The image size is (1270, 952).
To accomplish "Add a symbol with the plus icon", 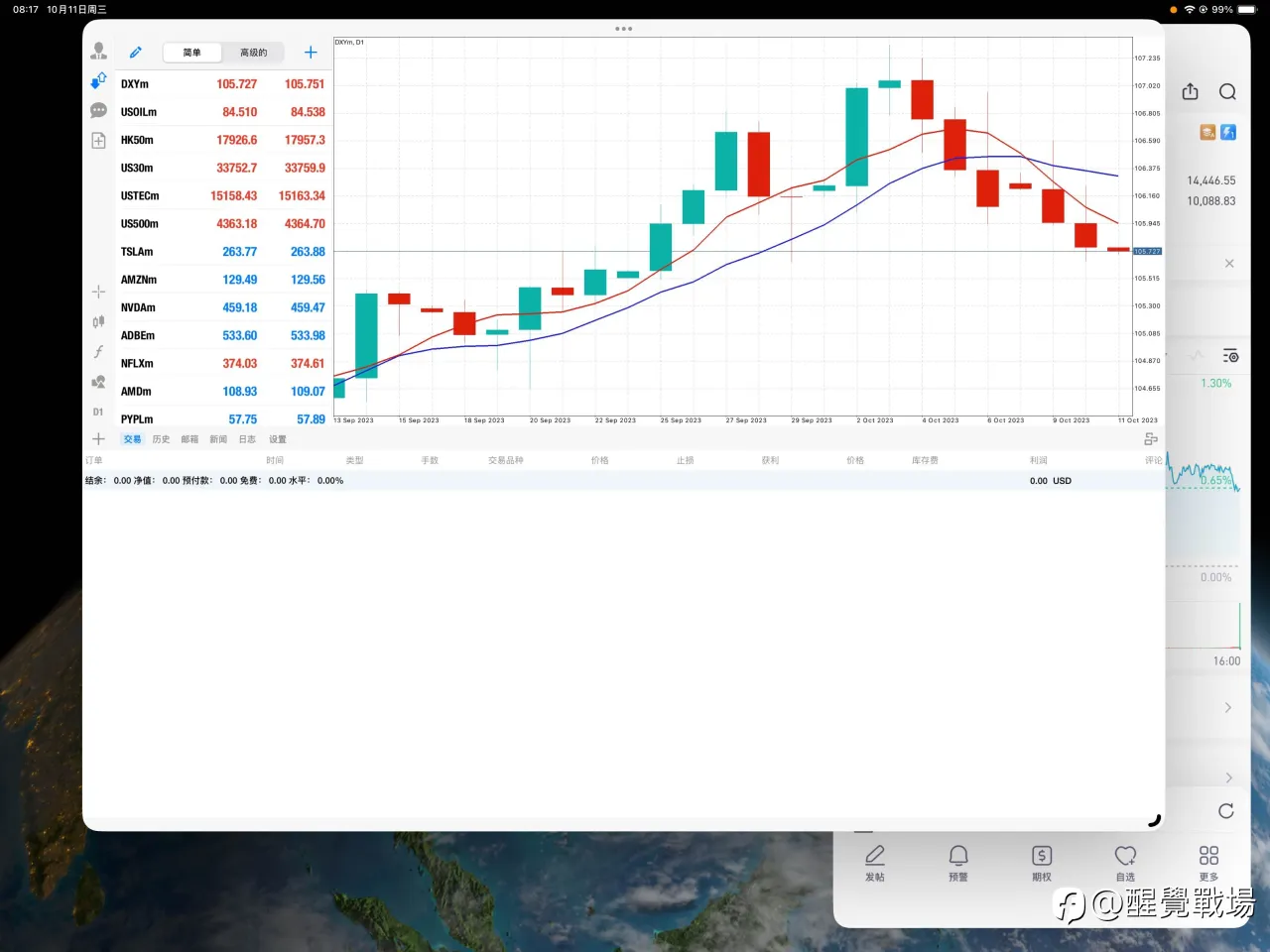I will click(x=311, y=52).
